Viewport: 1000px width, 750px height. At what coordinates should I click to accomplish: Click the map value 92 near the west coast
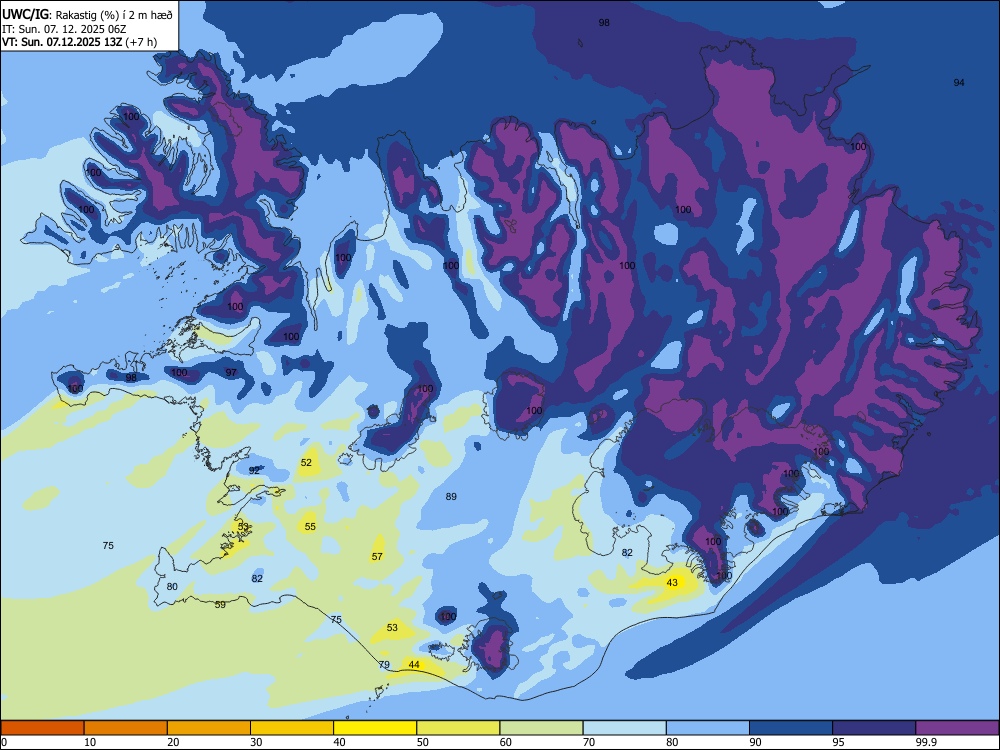[254, 470]
